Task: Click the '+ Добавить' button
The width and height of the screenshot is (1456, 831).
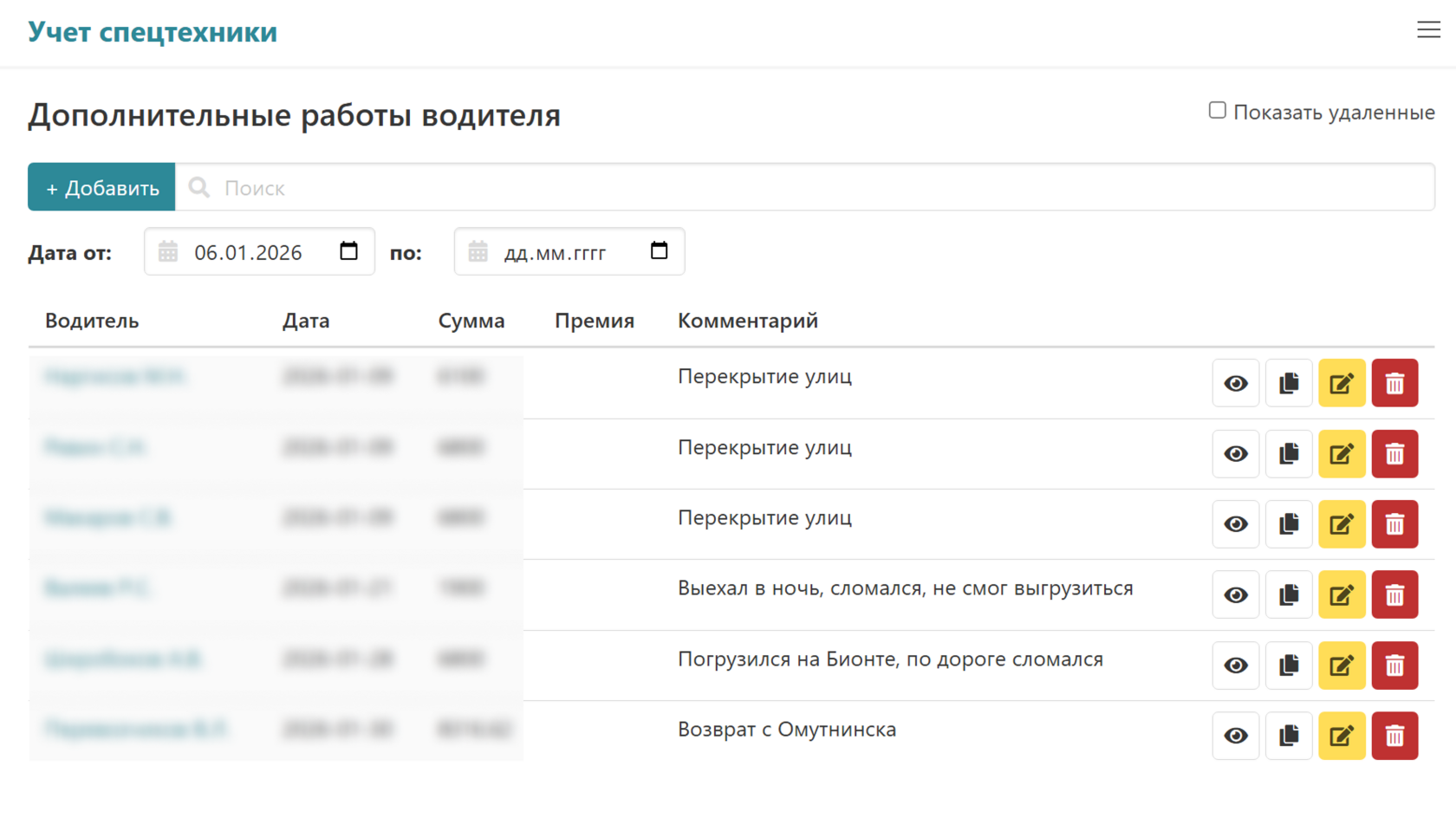Action: pyautogui.click(x=101, y=187)
